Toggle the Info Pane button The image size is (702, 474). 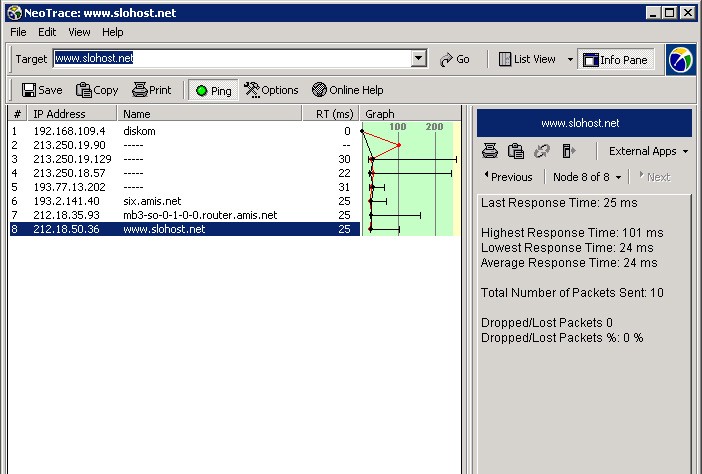(616, 60)
